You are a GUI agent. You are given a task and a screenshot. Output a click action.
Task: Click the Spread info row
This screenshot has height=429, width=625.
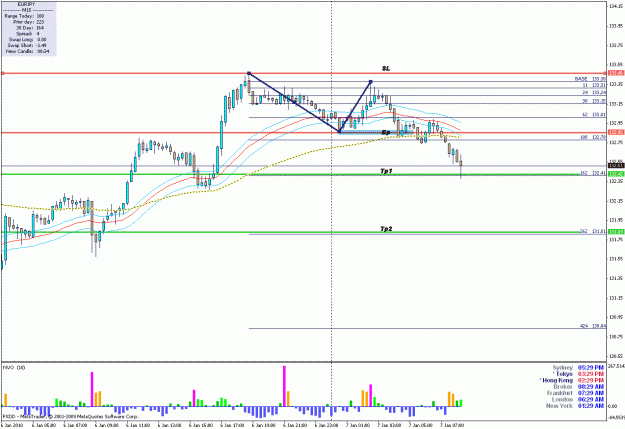click(28, 33)
